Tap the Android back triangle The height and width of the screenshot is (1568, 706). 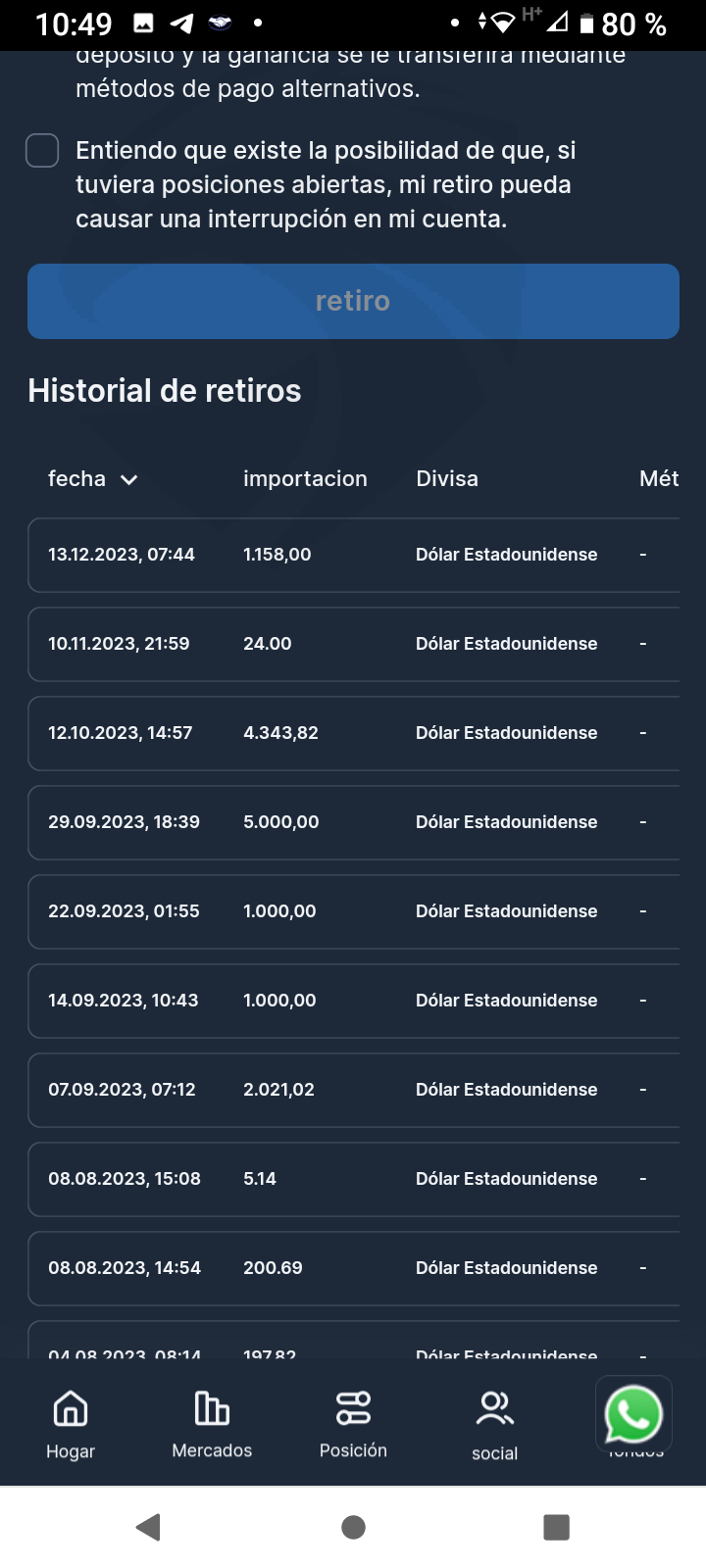point(148,1527)
